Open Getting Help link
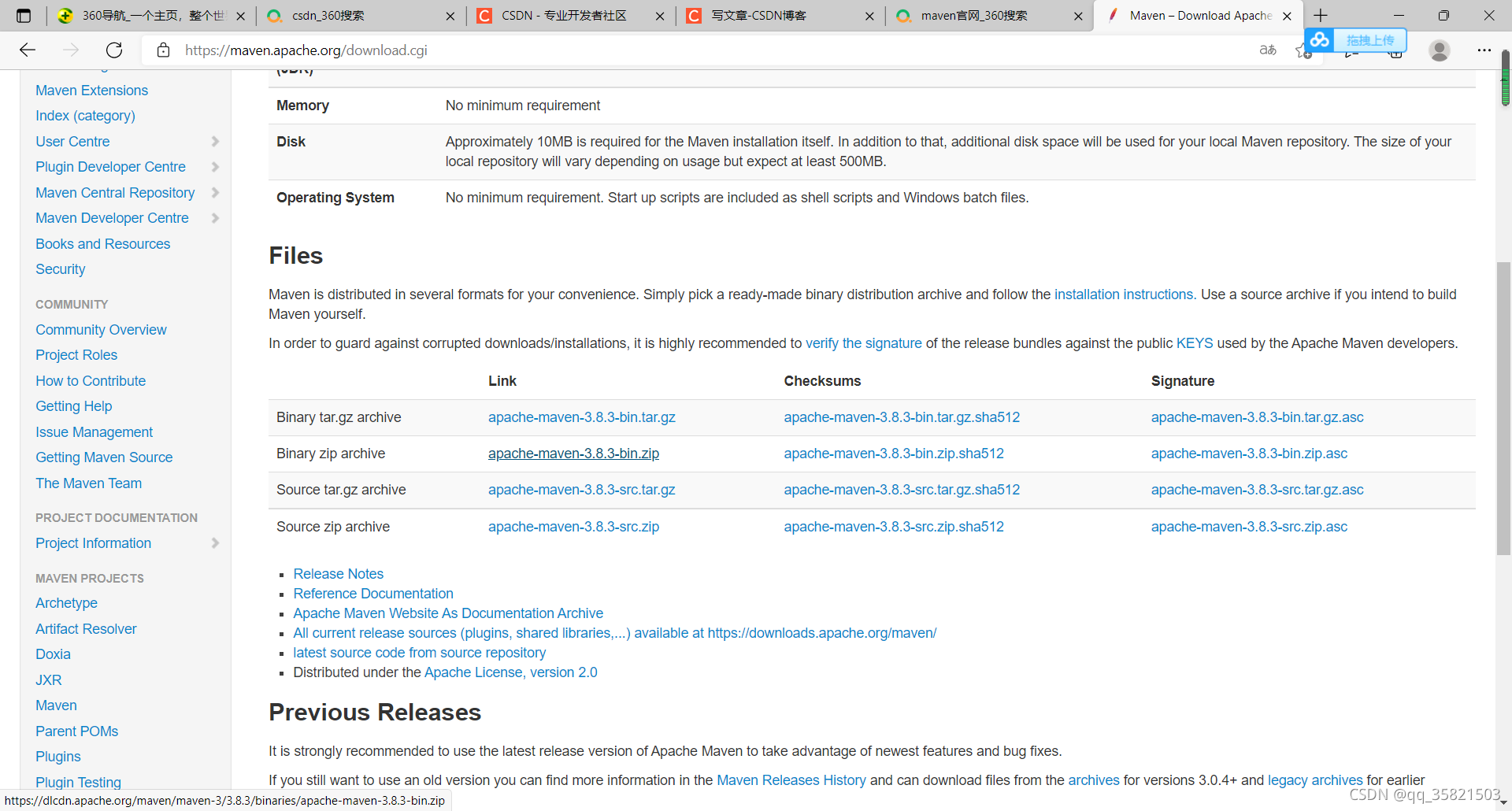The height and width of the screenshot is (811, 1512). (x=74, y=406)
